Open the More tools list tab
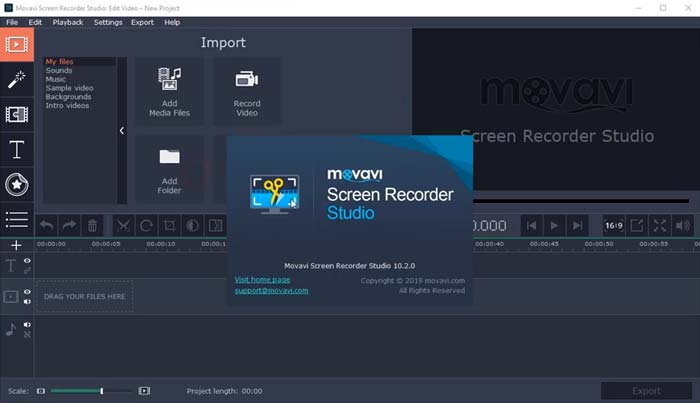The image size is (700, 403). pos(17,219)
